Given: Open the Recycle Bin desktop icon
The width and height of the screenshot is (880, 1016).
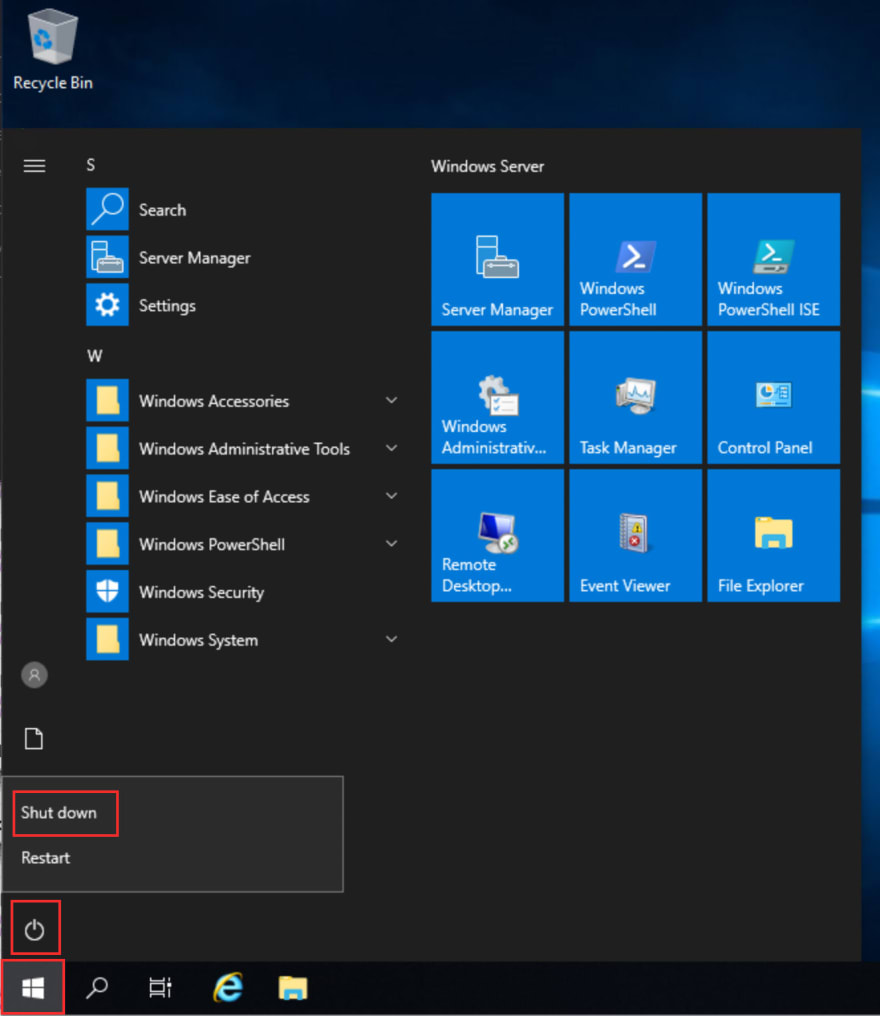Looking at the screenshot, I should [52, 51].
